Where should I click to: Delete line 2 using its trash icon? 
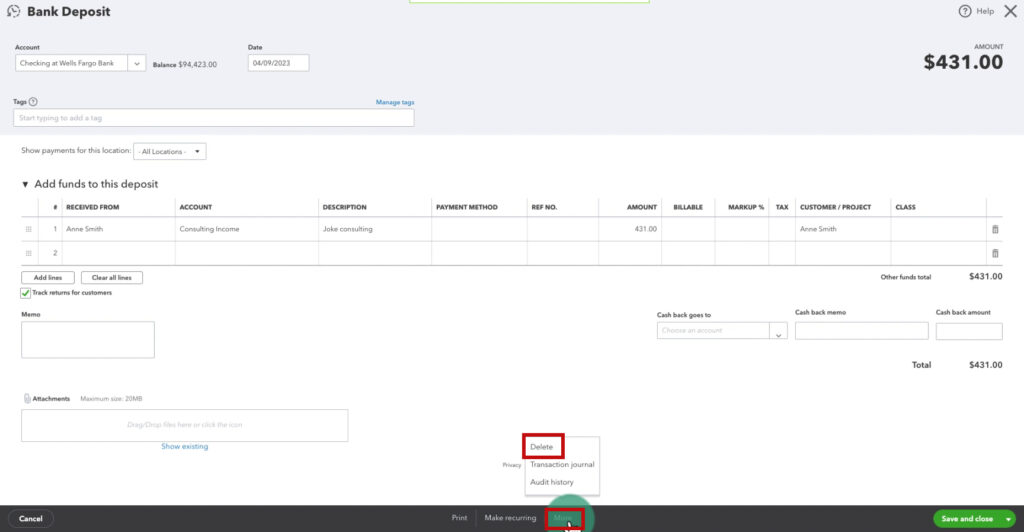[x=995, y=253]
